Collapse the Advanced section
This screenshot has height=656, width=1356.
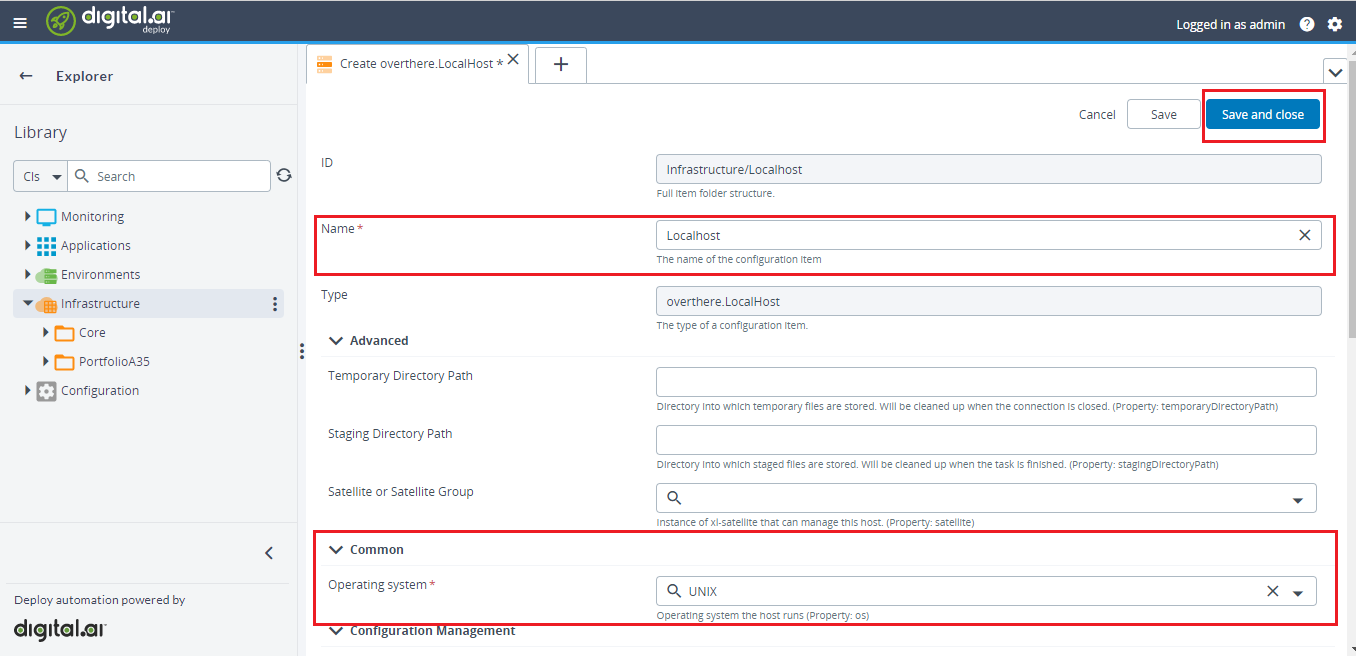pyautogui.click(x=336, y=341)
